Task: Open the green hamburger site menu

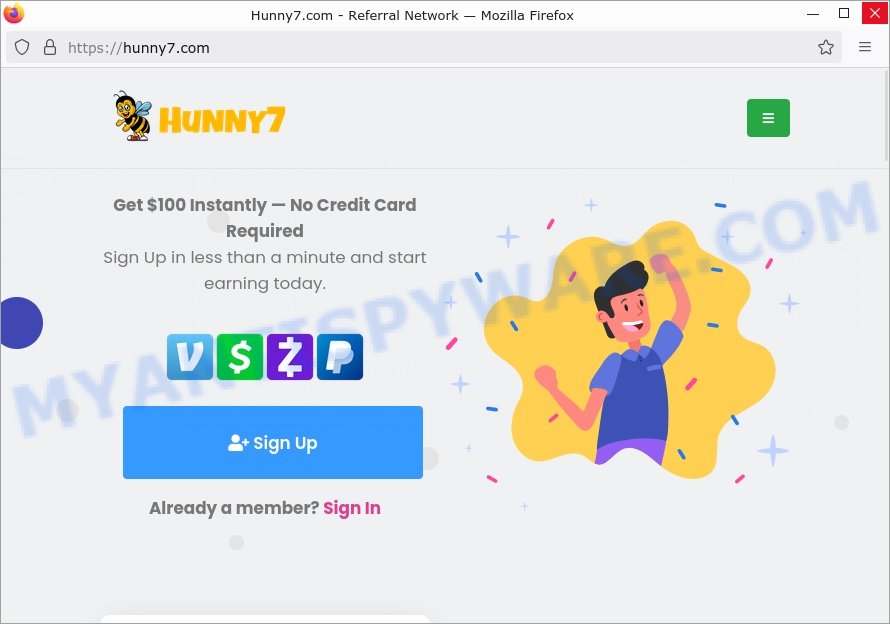Action: pyautogui.click(x=768, y=118)
